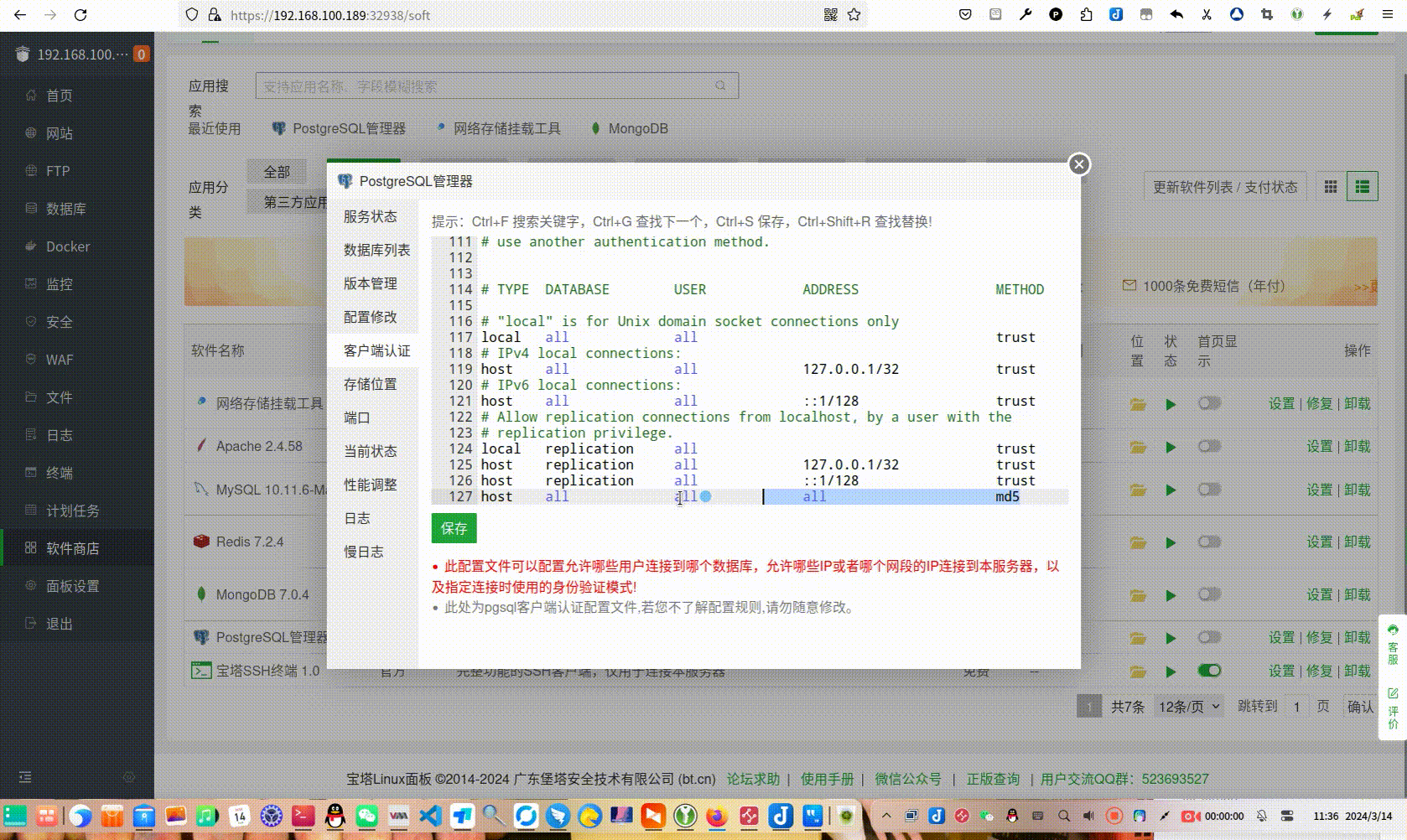1407x840 pixels.
Task: Click the browser reload icon
Action: point(80,15)
